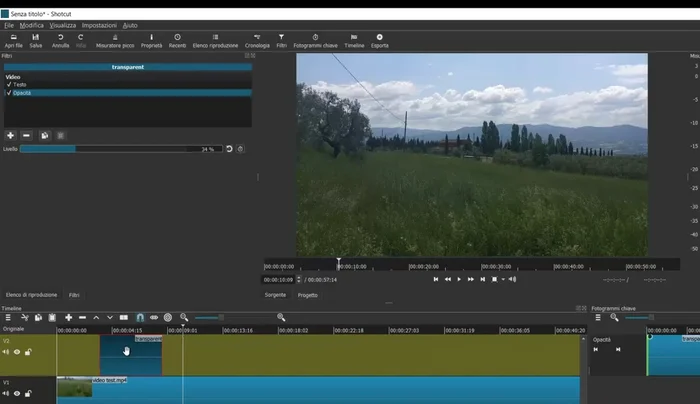700x404 pixels.
Task: Open the Fotogrammi chiave toolbar item
Action: coord(315,41)
